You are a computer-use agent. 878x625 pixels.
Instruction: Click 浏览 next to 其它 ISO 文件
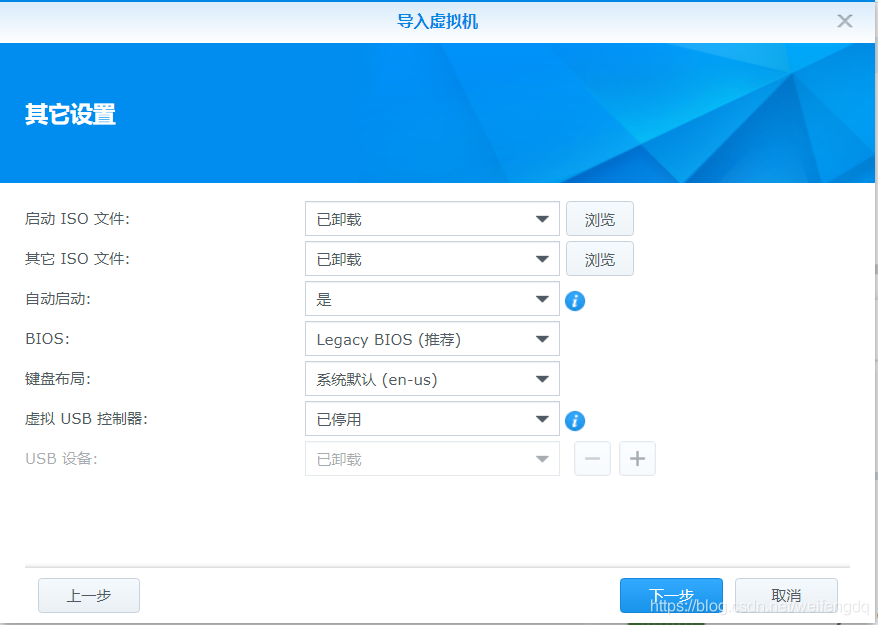pos(599,258)
